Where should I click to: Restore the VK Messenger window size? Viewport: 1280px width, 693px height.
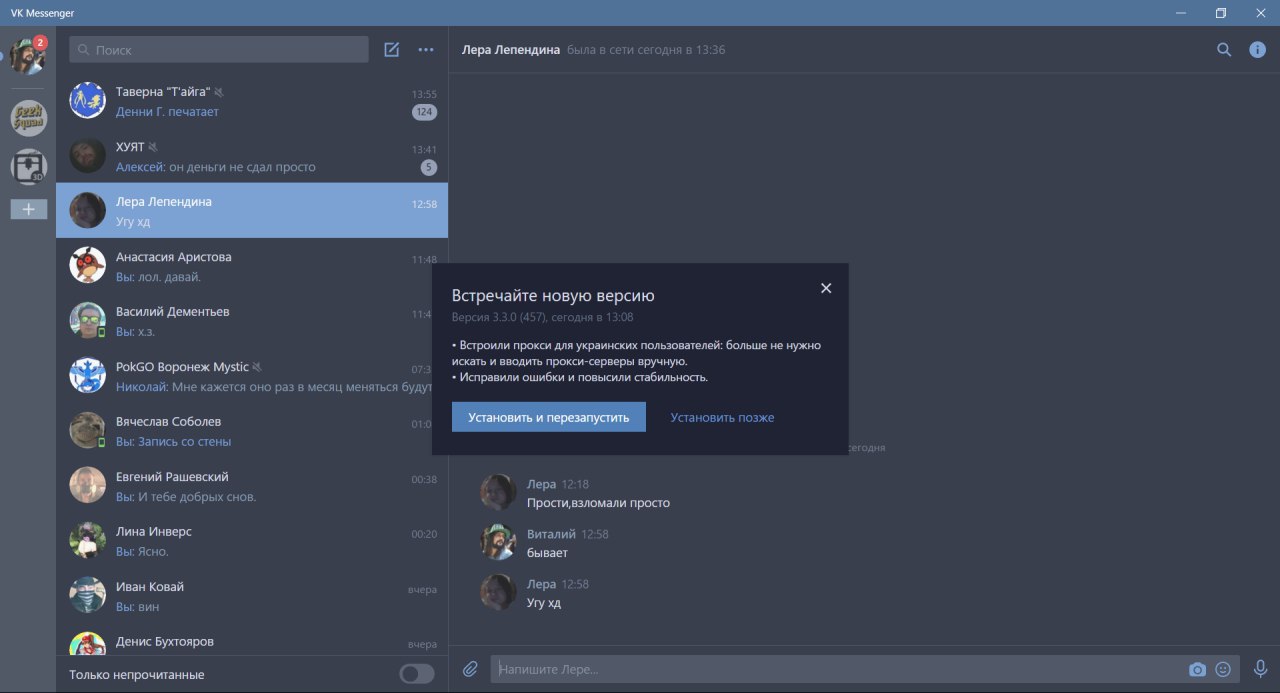(x=1221, y=13)
